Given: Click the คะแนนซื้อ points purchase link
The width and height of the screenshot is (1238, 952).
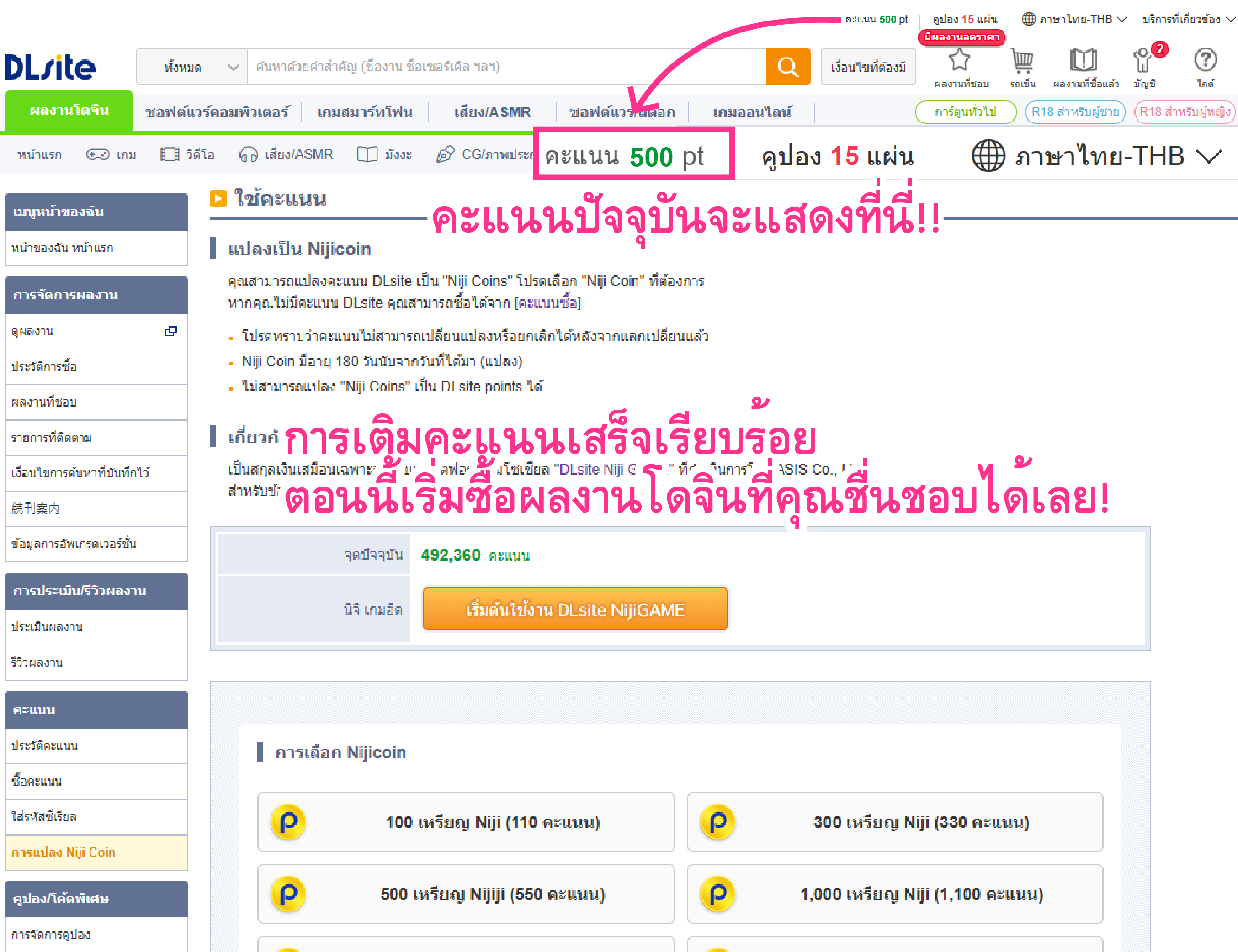Looking at the screenshot, I should [547, 303].
